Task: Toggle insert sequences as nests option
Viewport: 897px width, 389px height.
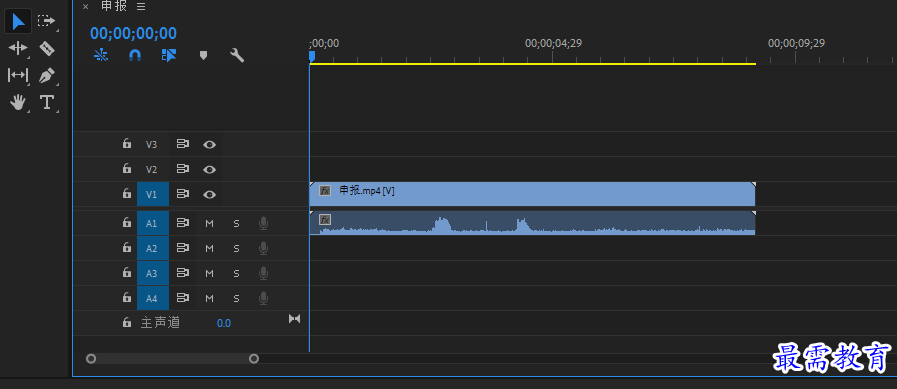Action: [101, 55]
